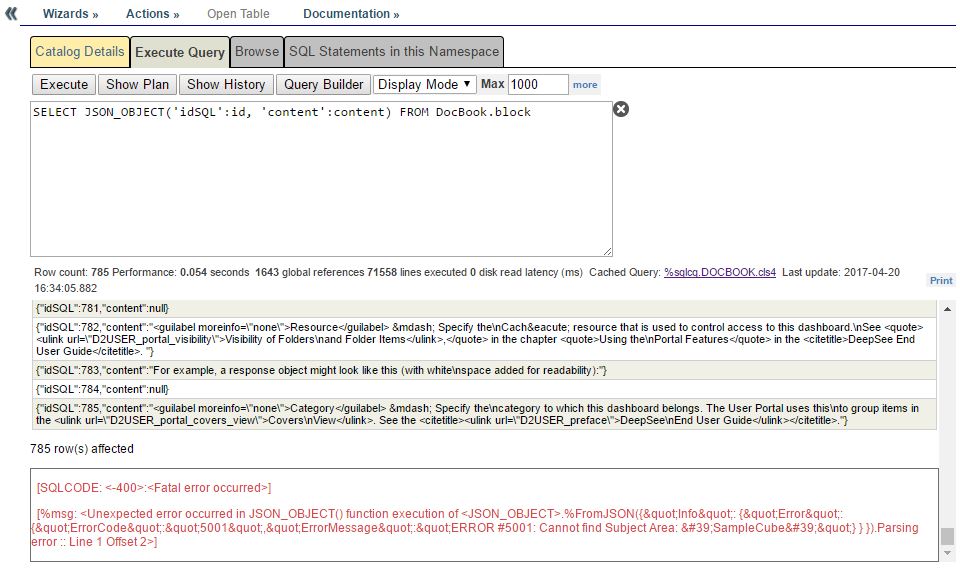Switch to the Browse tab
The height and width of the screenshot is (576, 960).
click(x=257, y=51)
